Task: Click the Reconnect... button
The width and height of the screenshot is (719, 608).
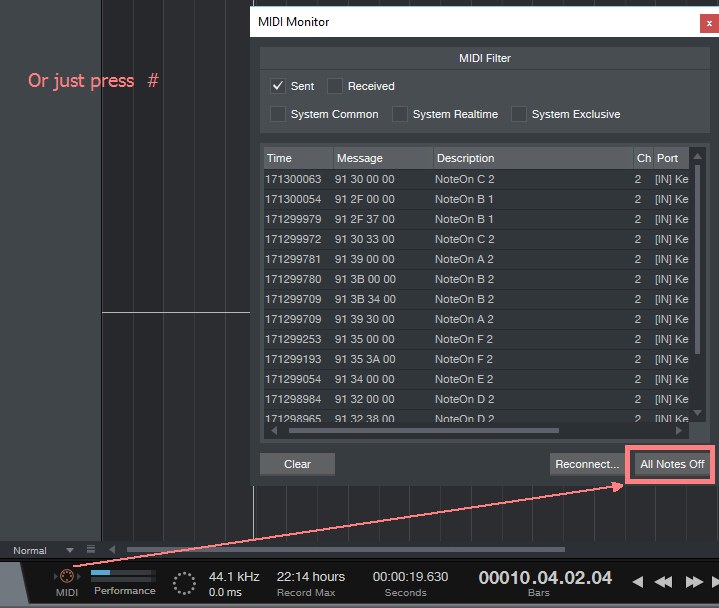Action: click(x=586, y=464)
